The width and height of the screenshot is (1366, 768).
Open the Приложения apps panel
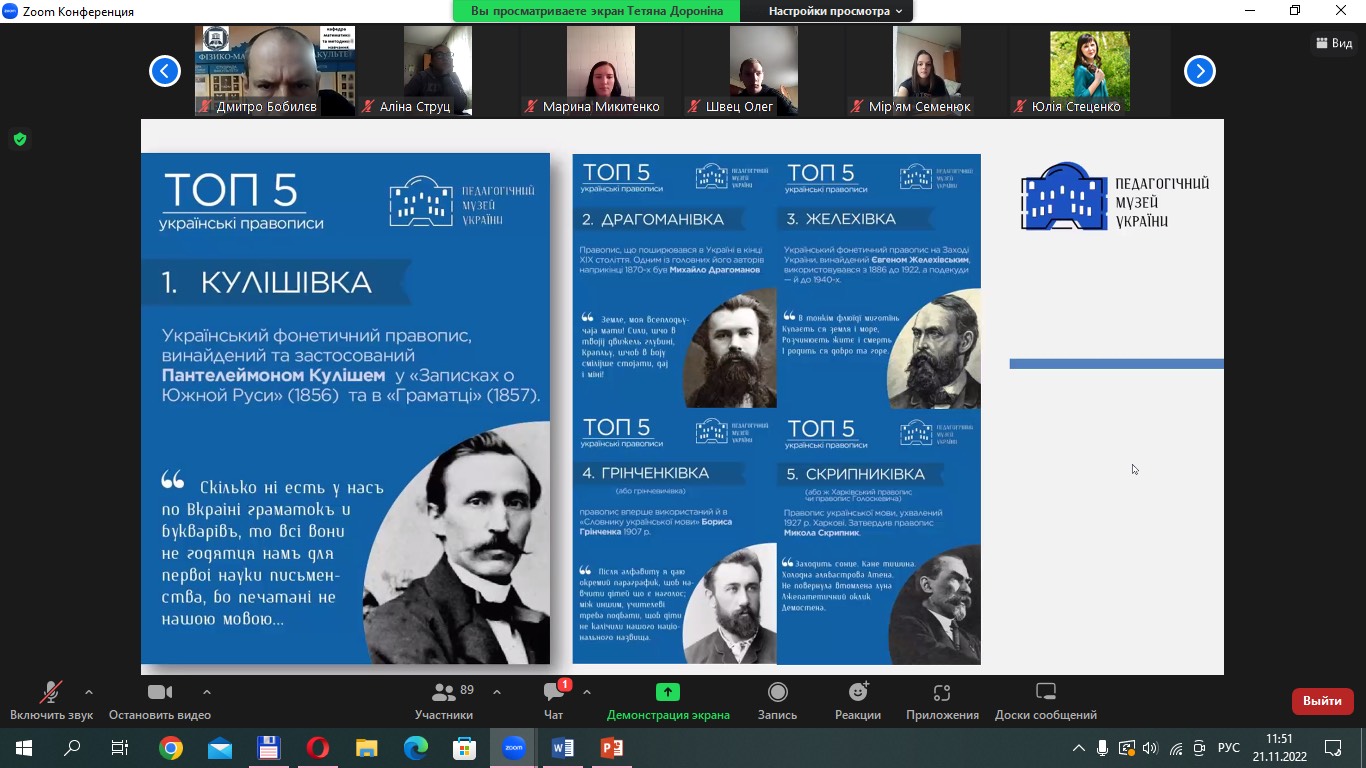(x=941, y=701)
